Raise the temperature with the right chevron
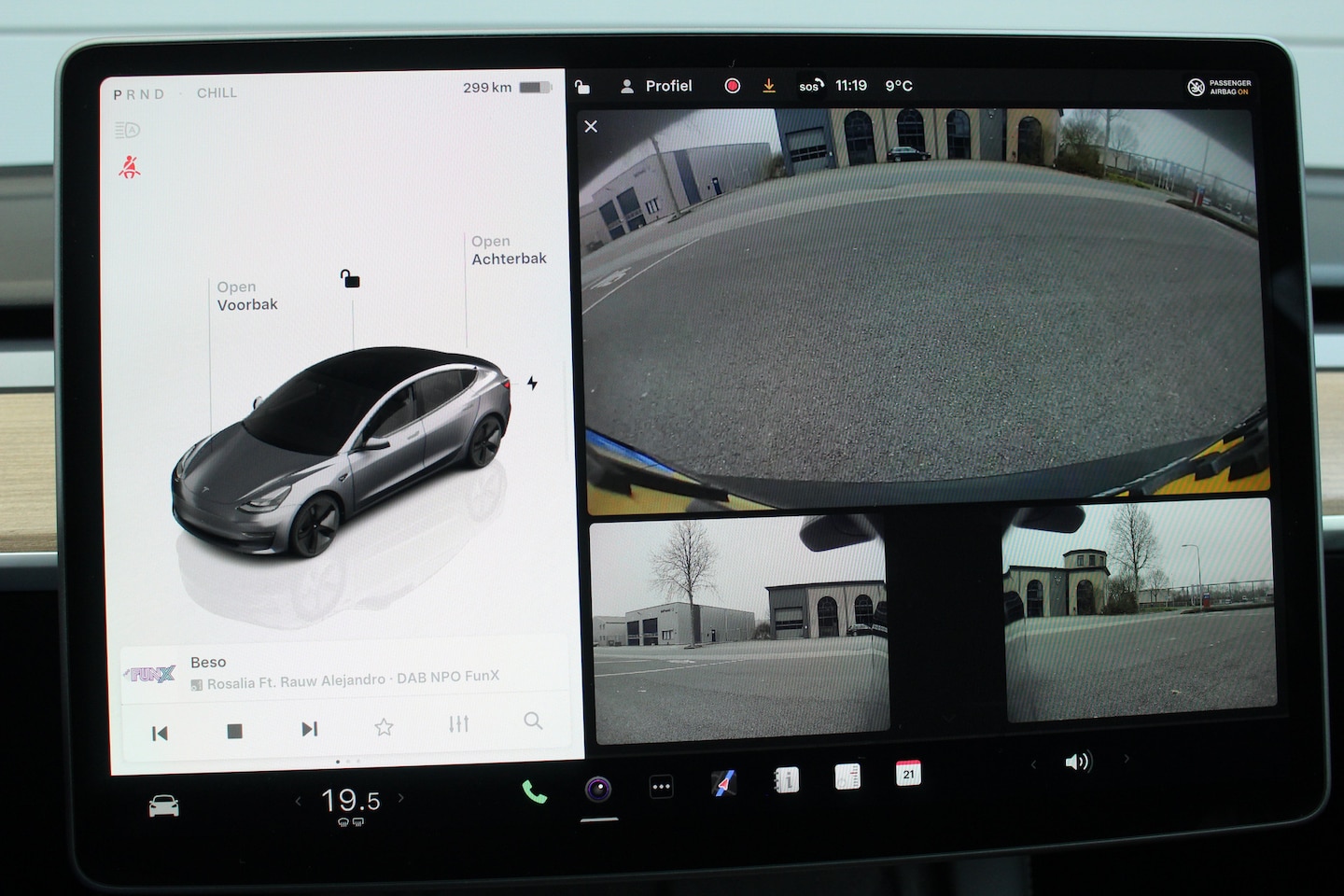1344x896 pixels. click(401, 797)
